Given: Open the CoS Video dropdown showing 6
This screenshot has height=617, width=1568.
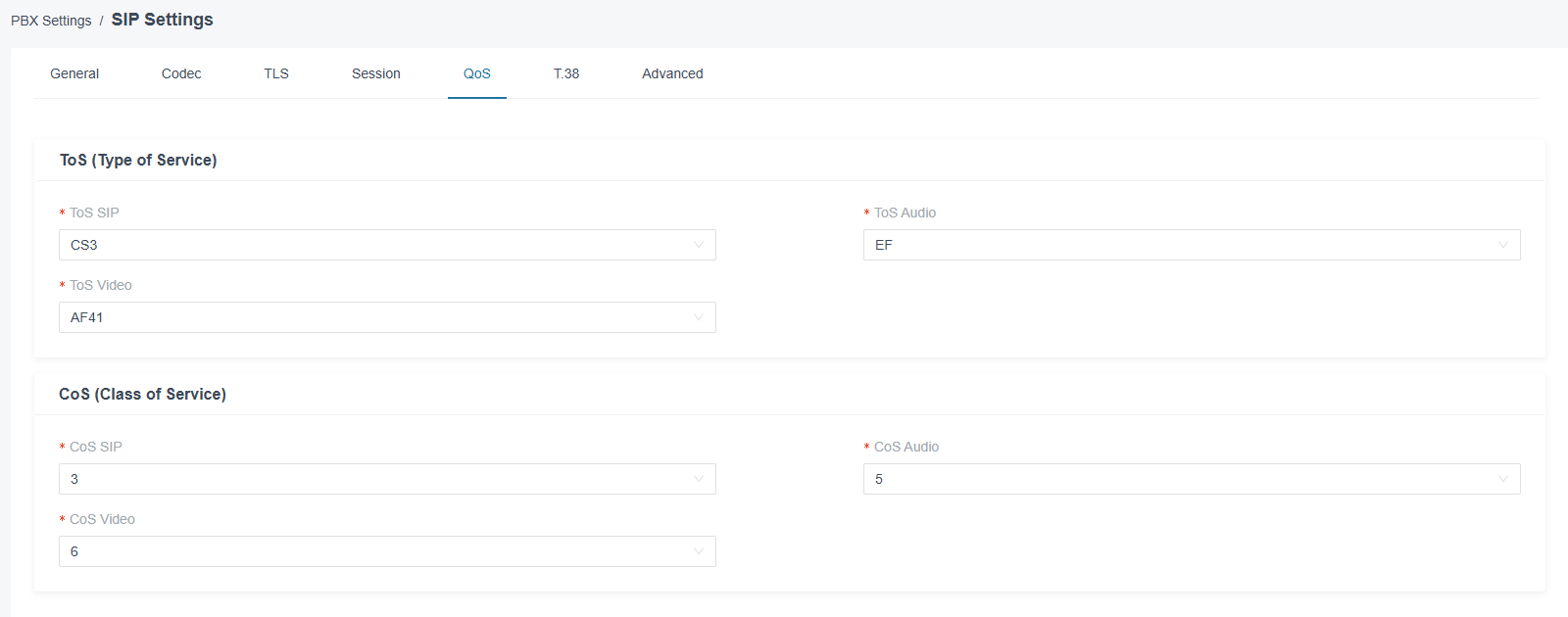Looking at the screenshot, I should [x=387, y=551].
